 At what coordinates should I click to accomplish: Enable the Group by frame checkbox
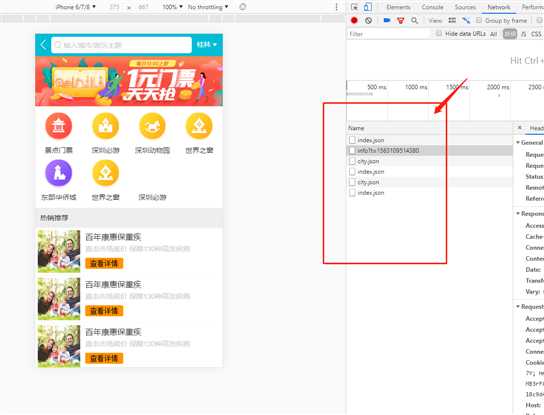click(x=479, y=20)
